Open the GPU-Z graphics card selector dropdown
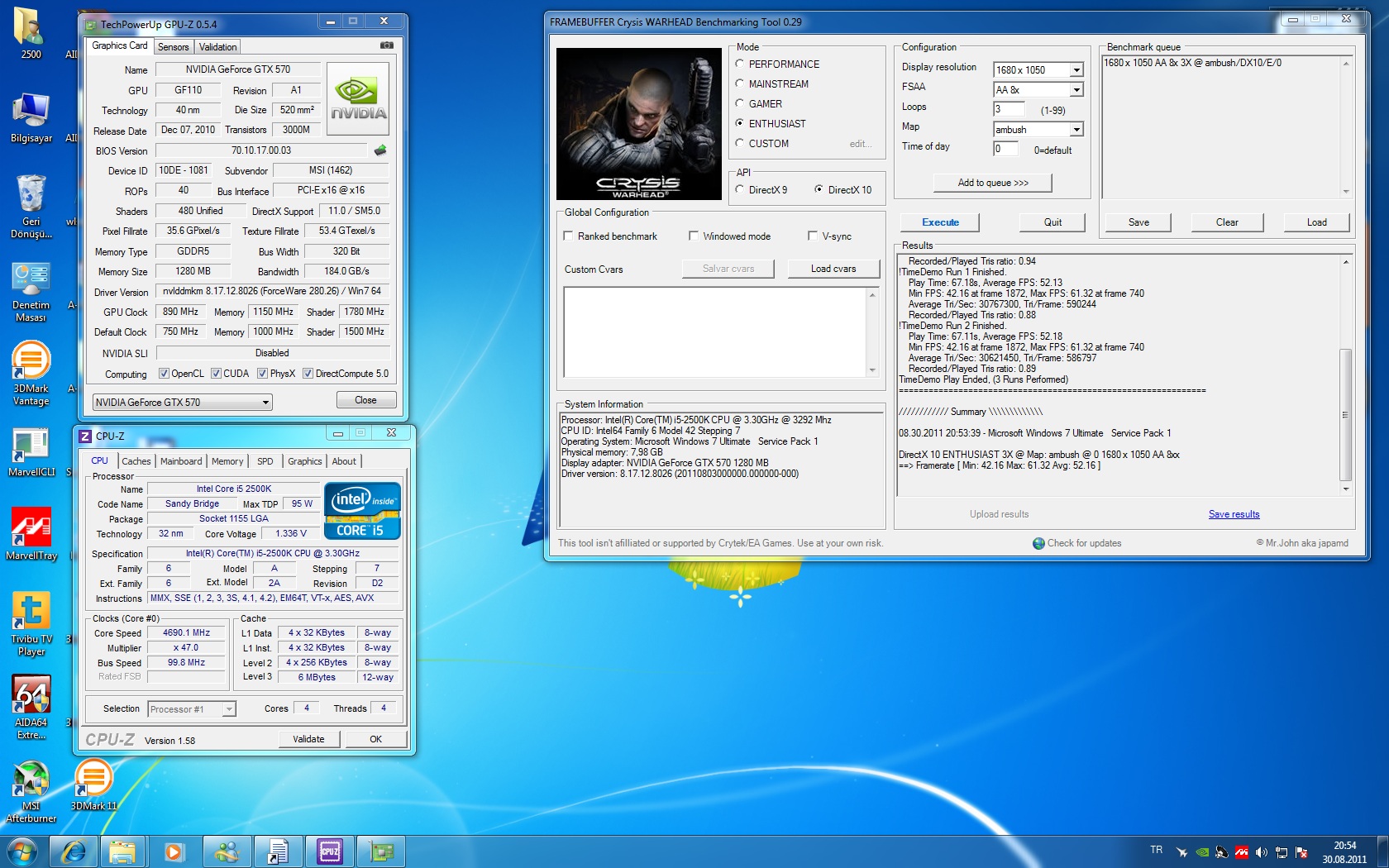The image size is (1389, 868). click(x=183, y=403)
